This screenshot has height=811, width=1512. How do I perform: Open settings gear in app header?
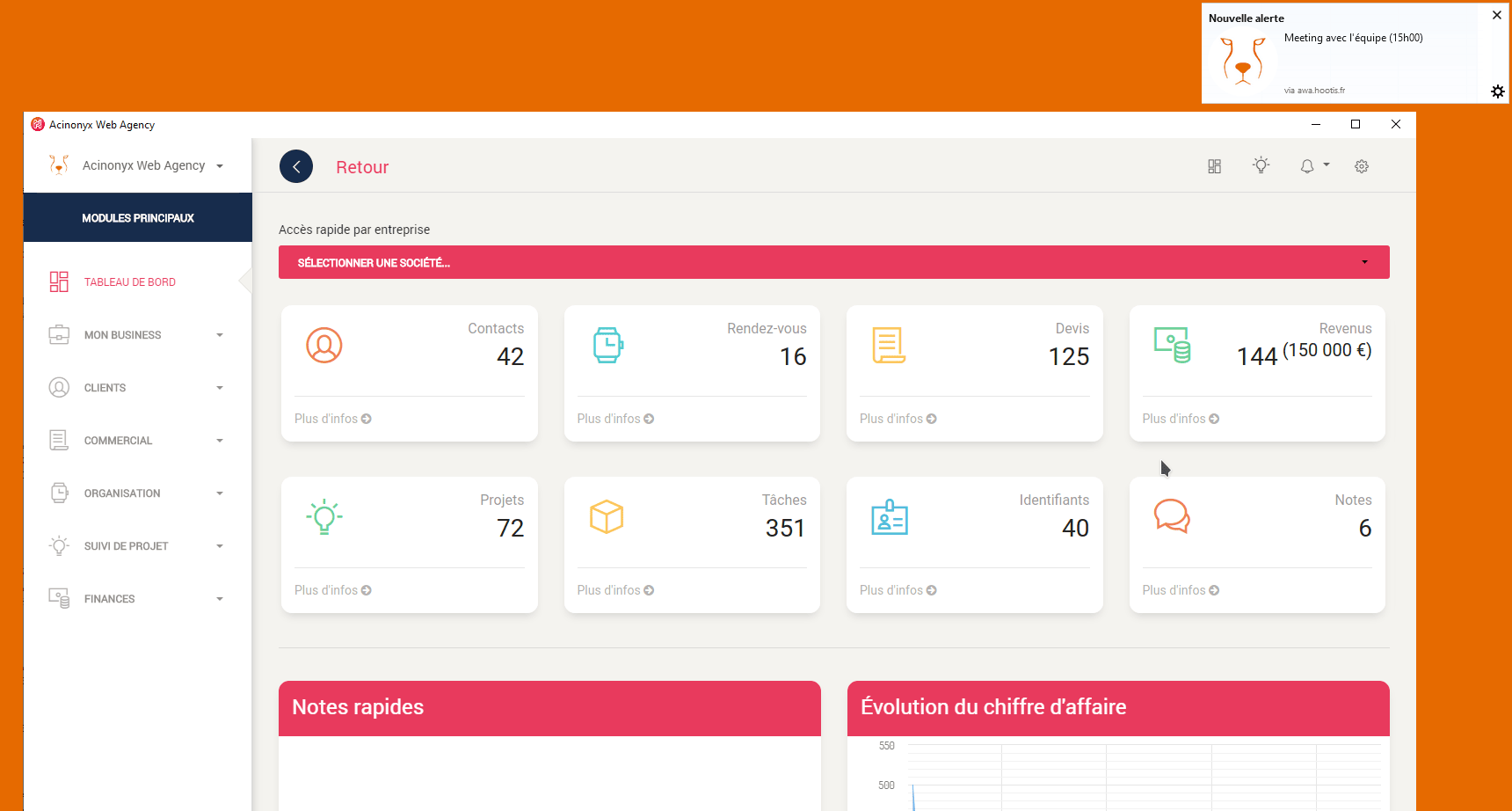click(1362, 166)
